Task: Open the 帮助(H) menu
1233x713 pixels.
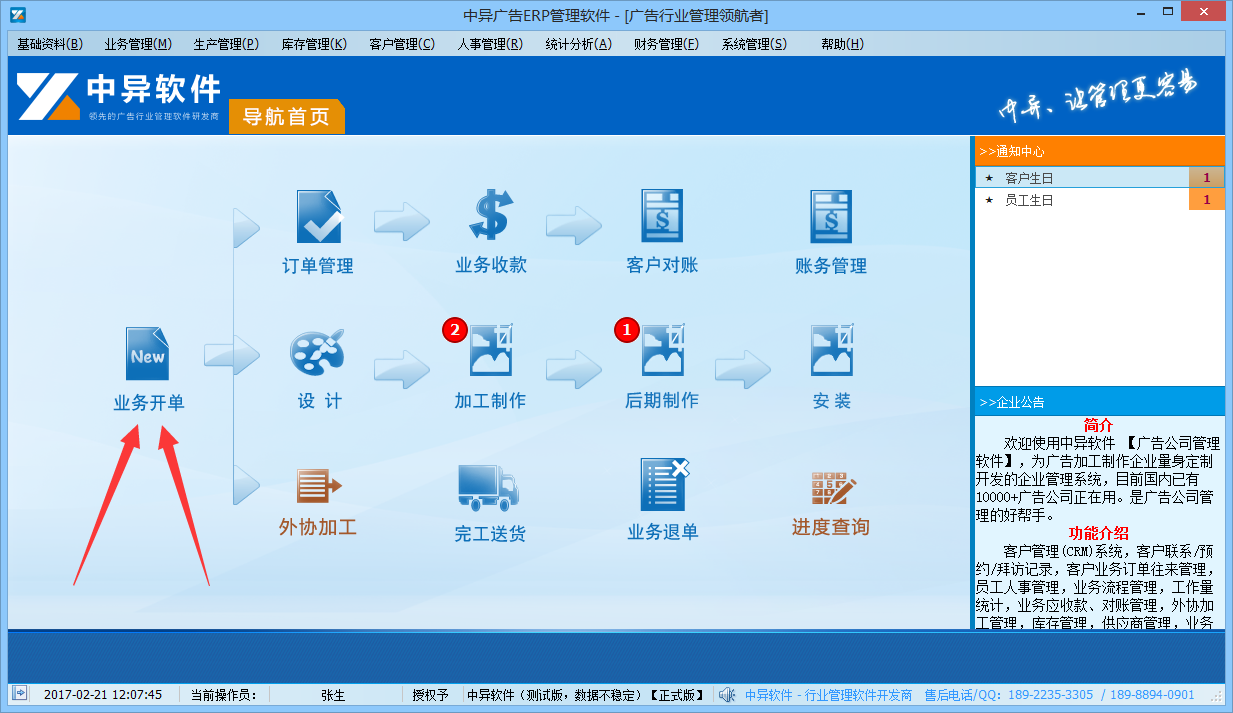Action: tap(842, 44)
